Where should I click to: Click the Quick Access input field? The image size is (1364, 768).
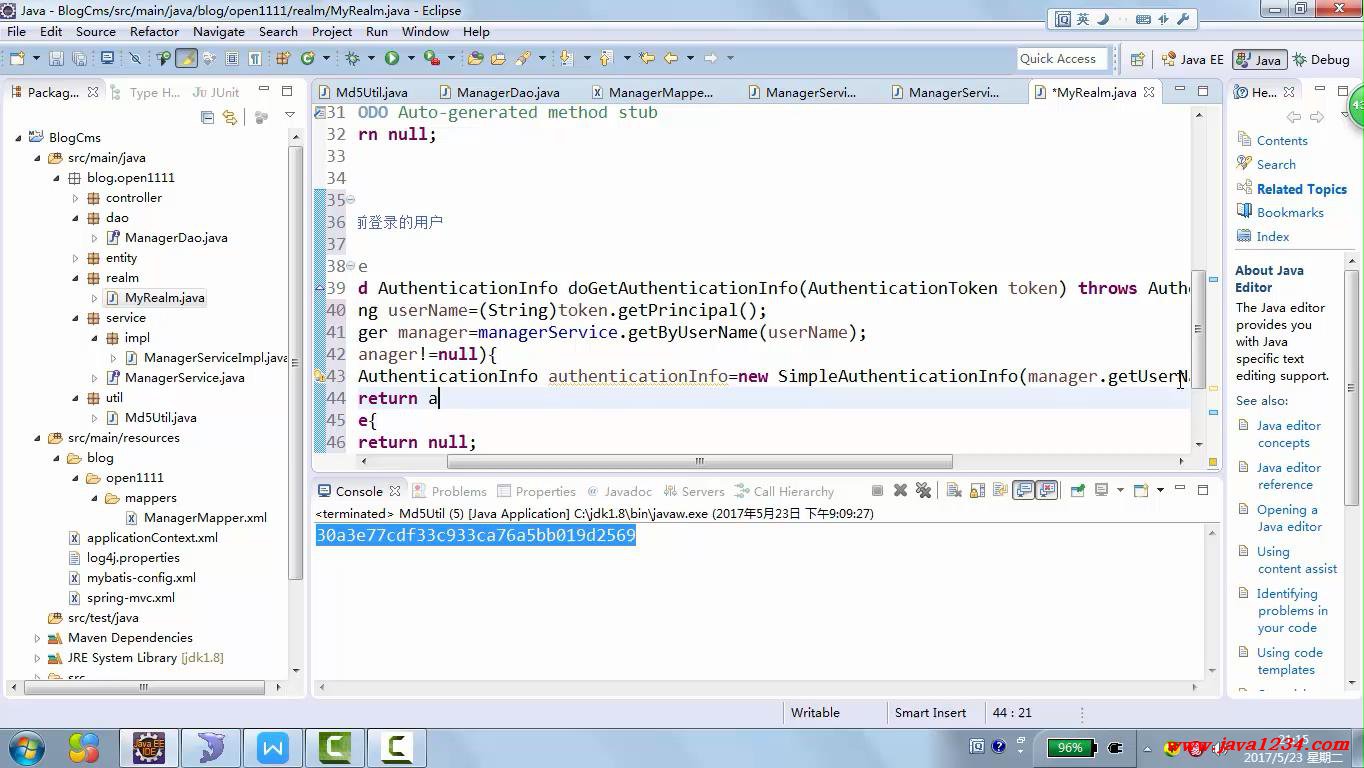[x=1062, y=59]
